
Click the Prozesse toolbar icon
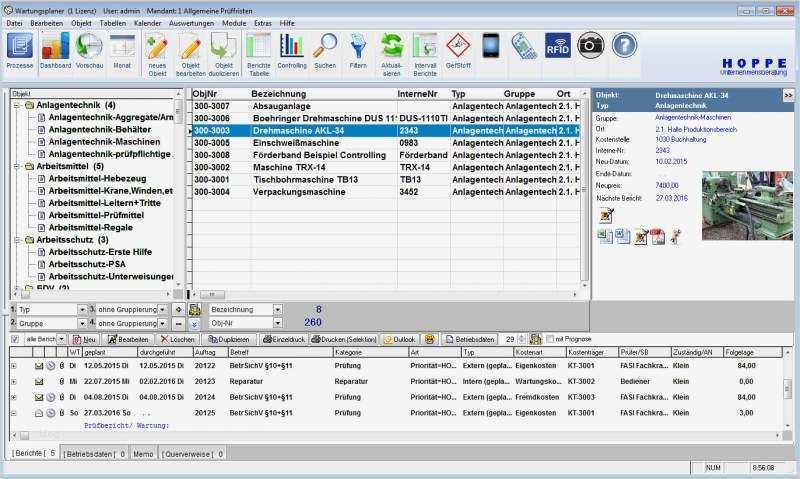tap(20, 51)
